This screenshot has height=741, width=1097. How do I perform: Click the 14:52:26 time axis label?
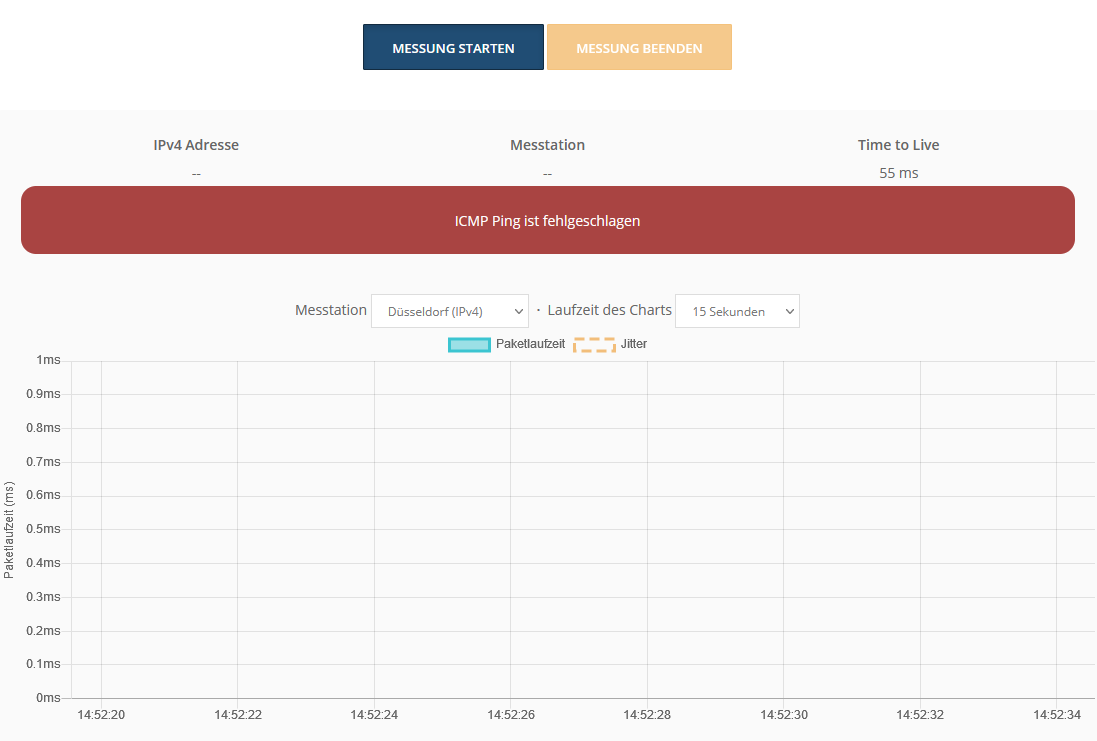[511, 715]
